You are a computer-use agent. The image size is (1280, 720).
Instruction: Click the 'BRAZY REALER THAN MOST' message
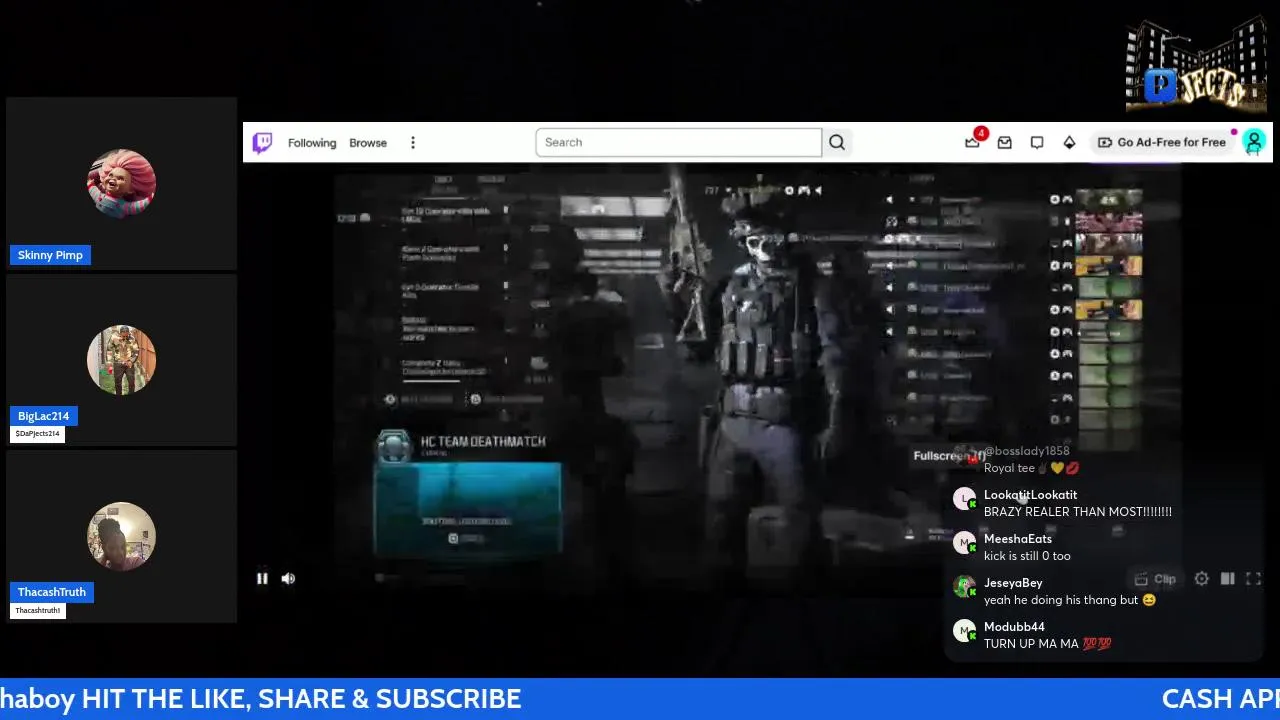pos(1078,512)
